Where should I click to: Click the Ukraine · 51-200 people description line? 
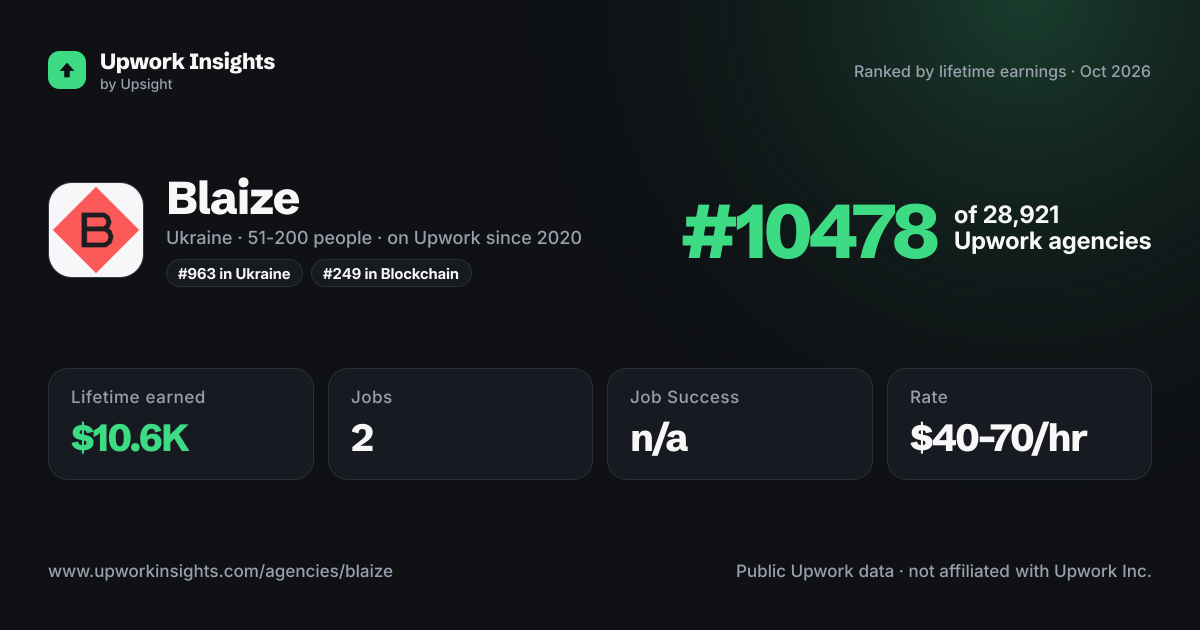[374, 238]
